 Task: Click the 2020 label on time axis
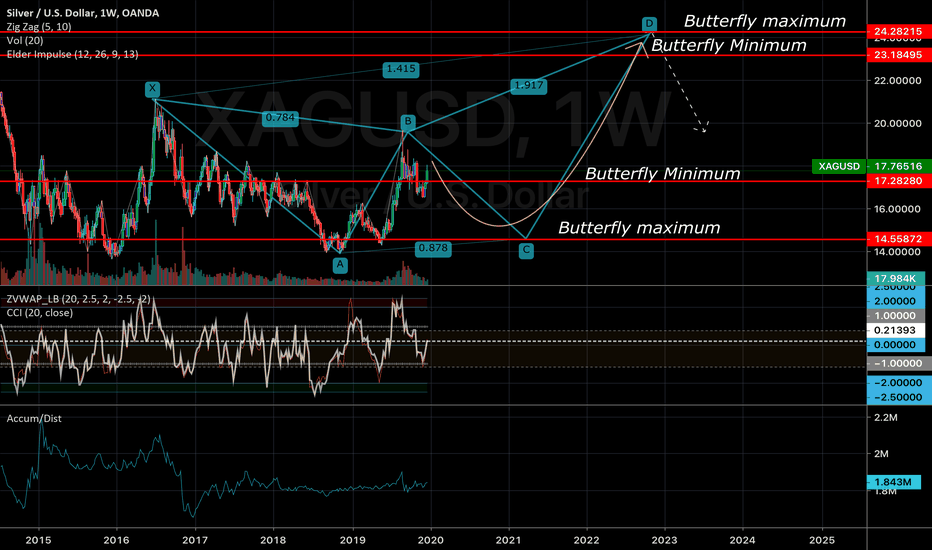coord(430,540)
